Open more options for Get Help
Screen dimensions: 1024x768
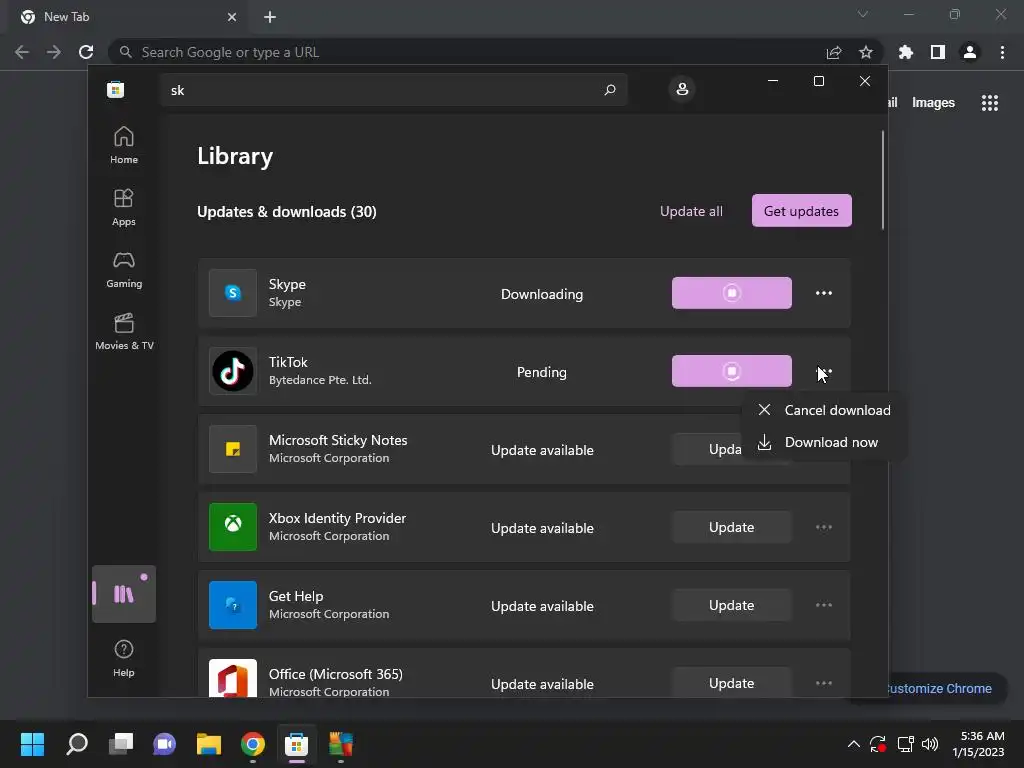[x=824, y=605]
